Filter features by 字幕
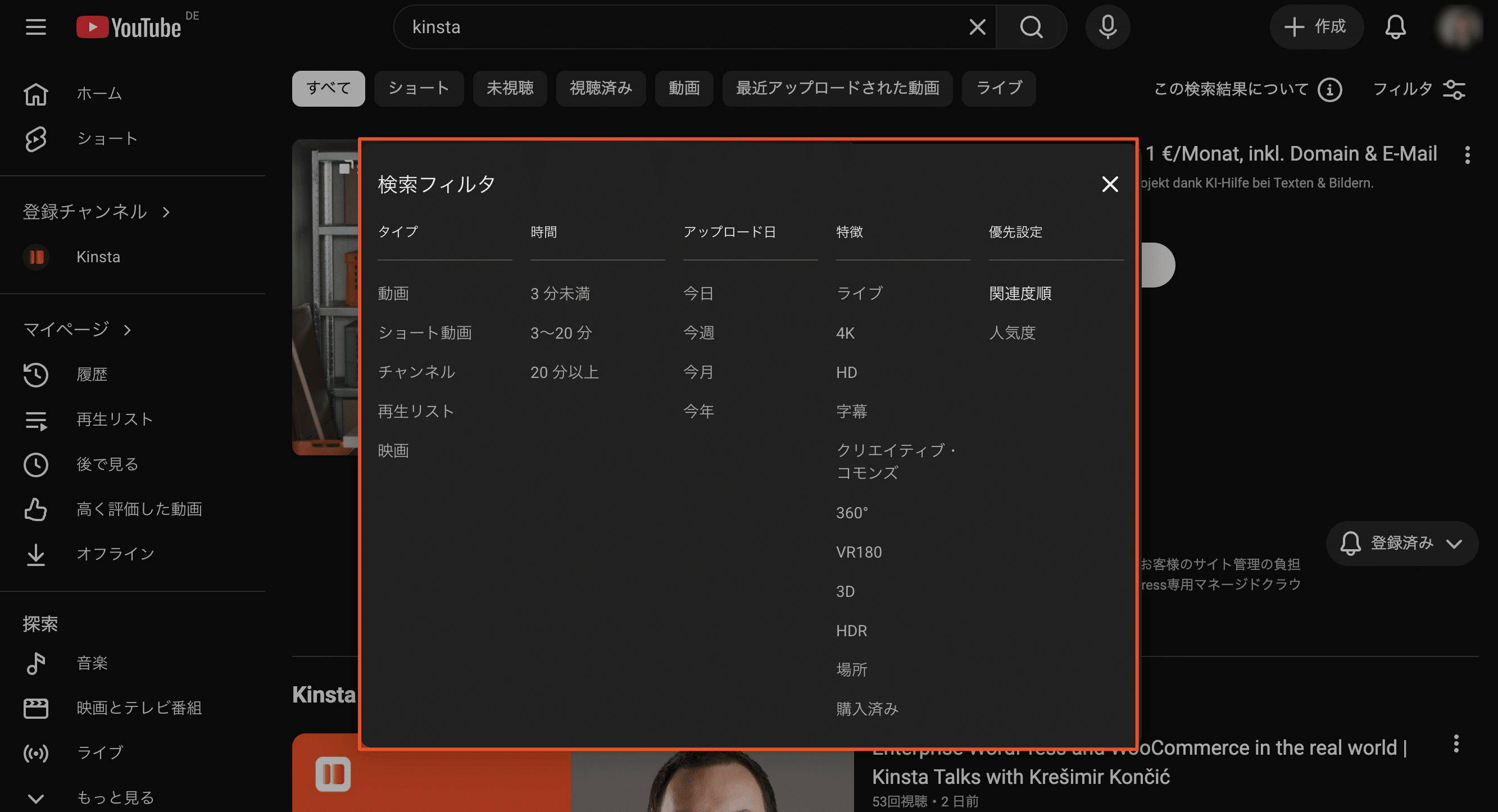The width and height of the screenshot is (1498, 812). coord(851,412)
